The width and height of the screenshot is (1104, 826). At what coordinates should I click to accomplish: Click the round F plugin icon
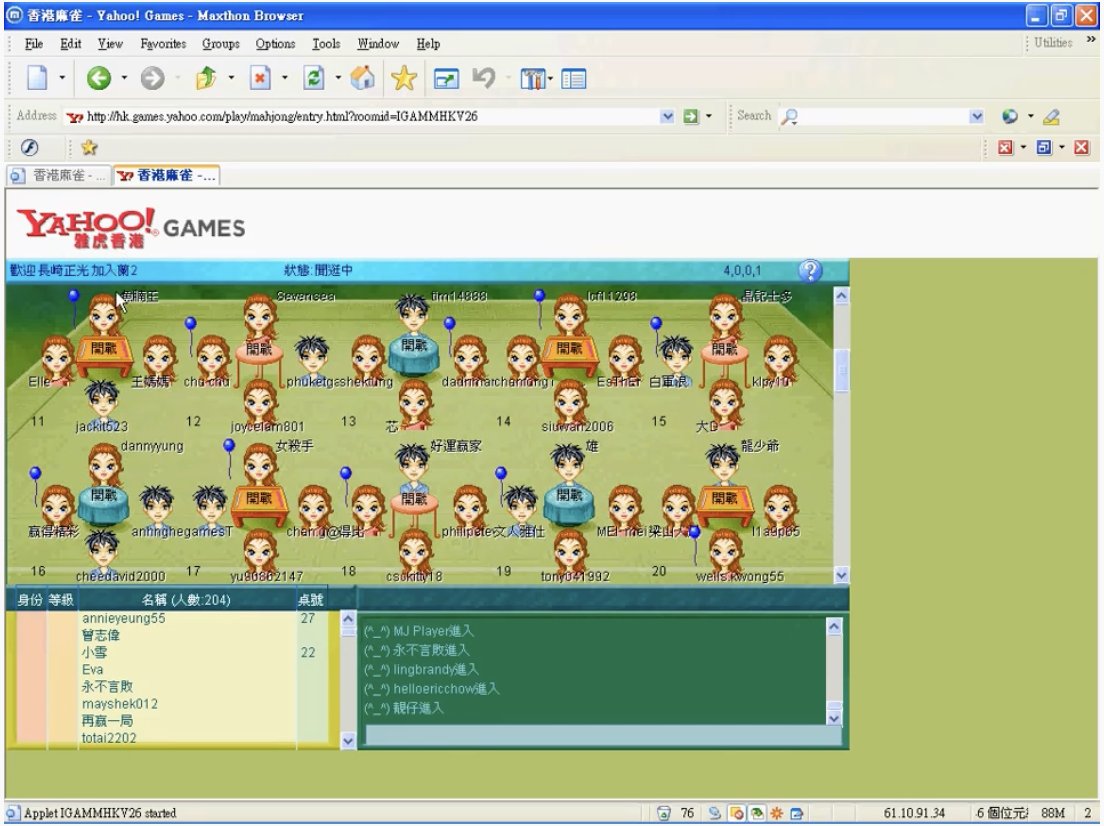pyautogui.click(x=30, y=147)
